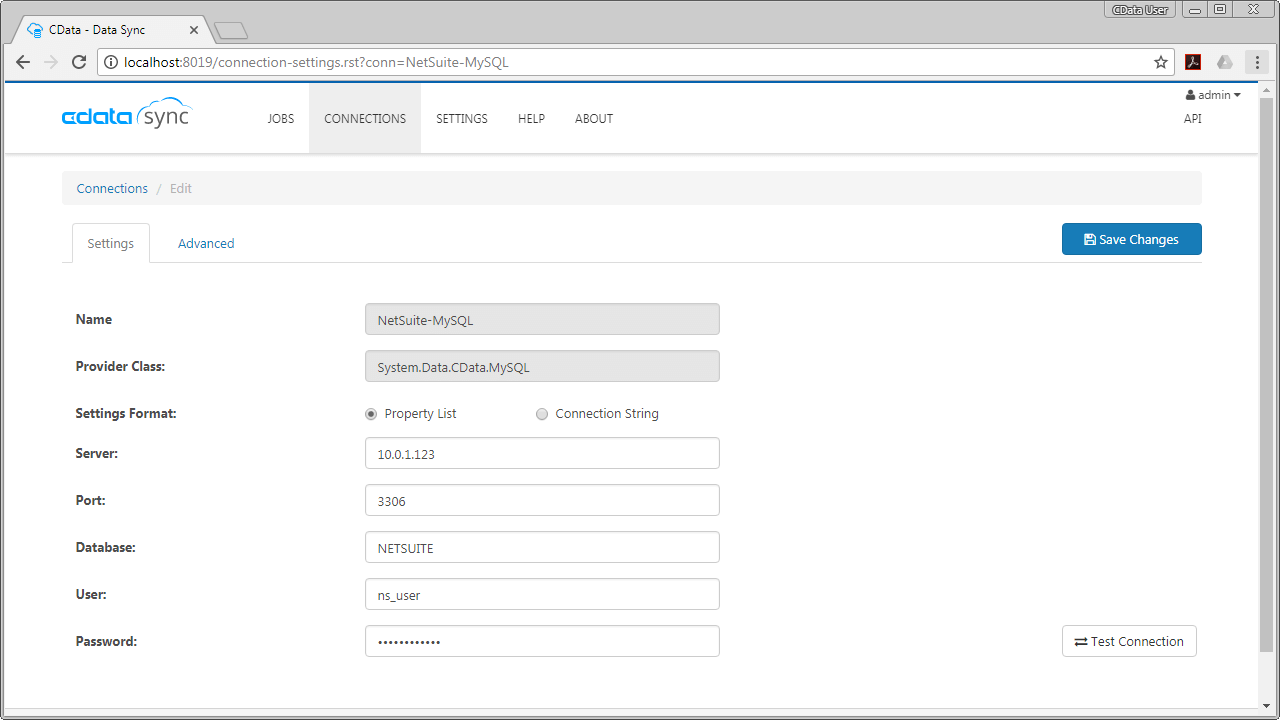Click into the Server input field
This screenshot has height=720, width=1280.
coord(542,453)
